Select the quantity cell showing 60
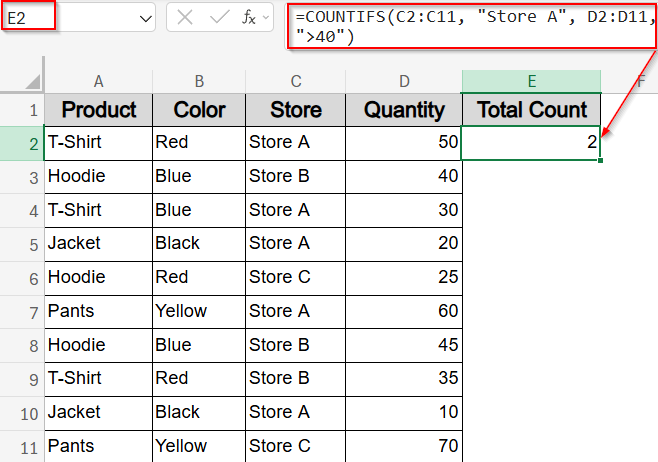 pyautogui.click(x=404, y=312)
